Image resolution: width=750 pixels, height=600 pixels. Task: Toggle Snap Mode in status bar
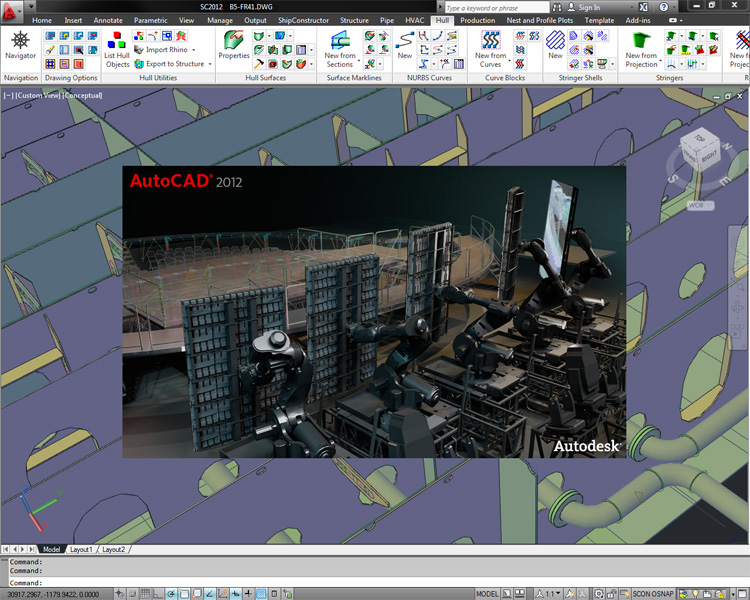click(x=132, y=594)
